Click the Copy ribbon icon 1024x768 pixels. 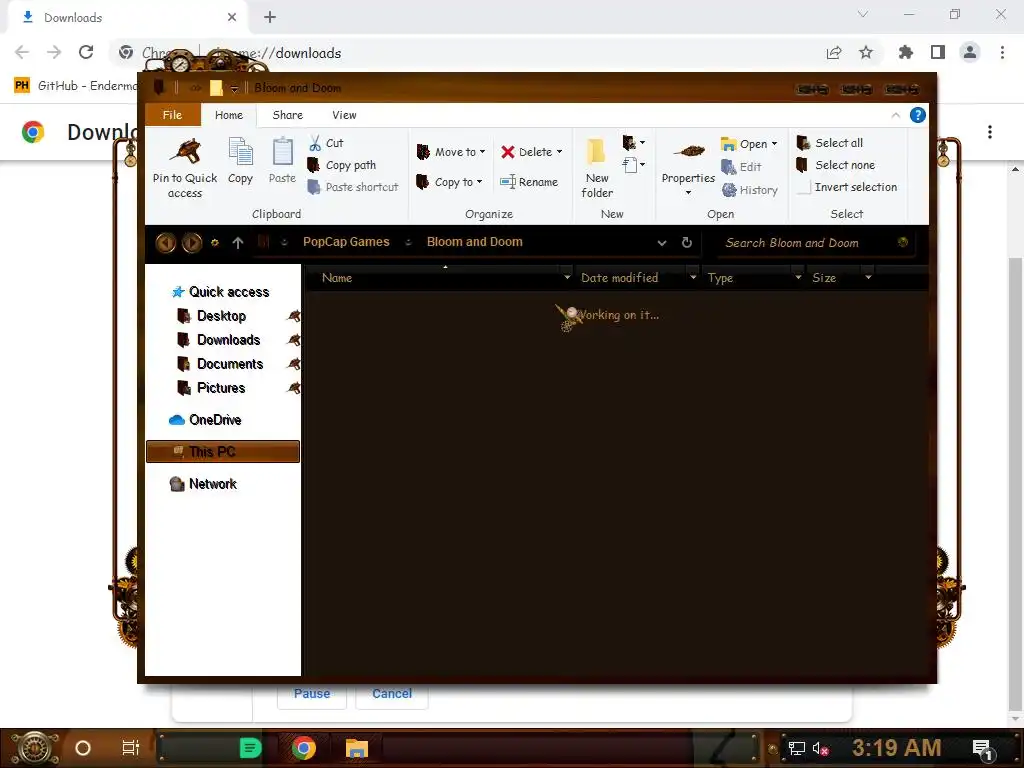[240, 161]
